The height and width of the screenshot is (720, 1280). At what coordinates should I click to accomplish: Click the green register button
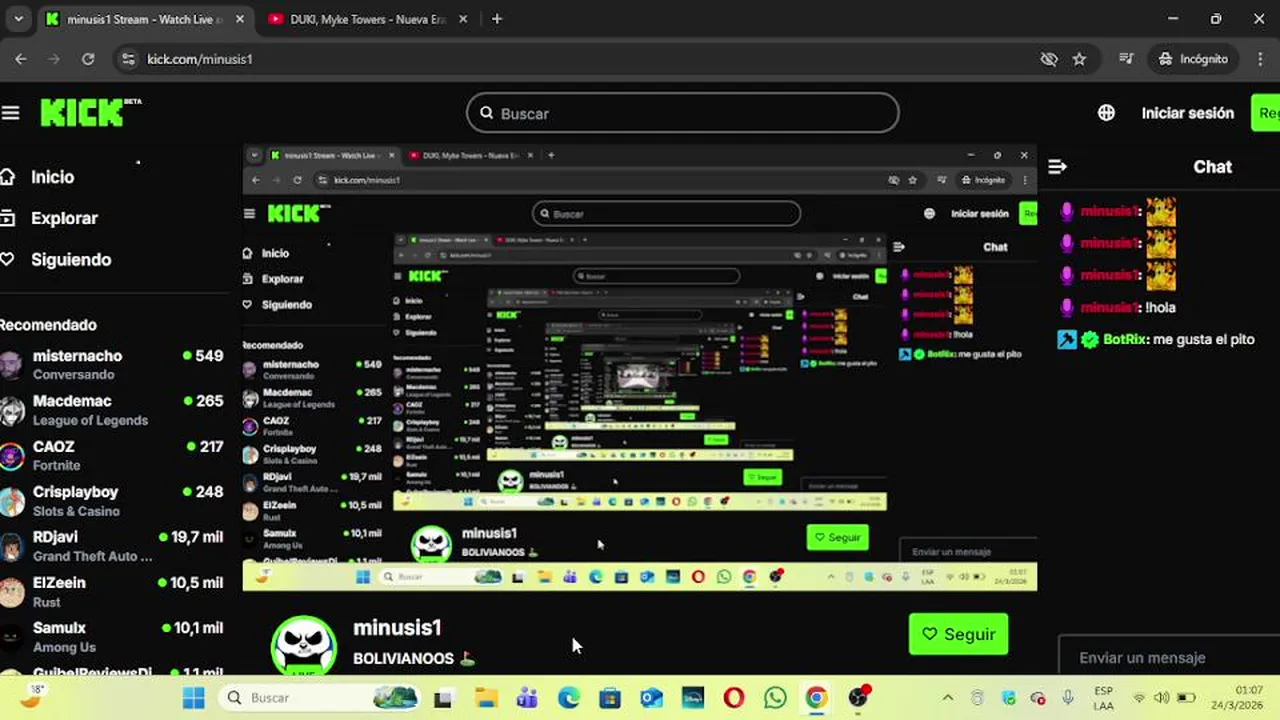[x=1265, y=113]
